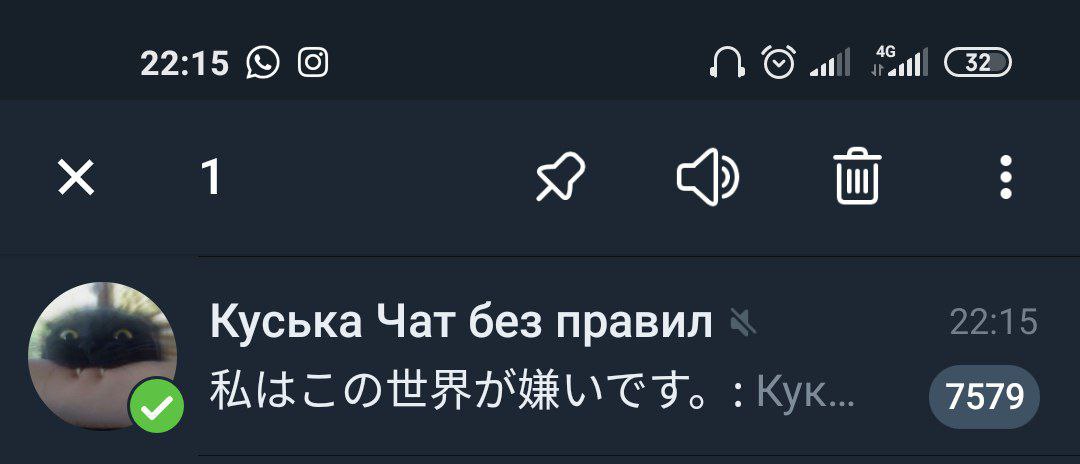The width and height of the screenshot is (1080, 464).
Task: Delete selected chat with trash icon
Action: [x=858, y=176]
